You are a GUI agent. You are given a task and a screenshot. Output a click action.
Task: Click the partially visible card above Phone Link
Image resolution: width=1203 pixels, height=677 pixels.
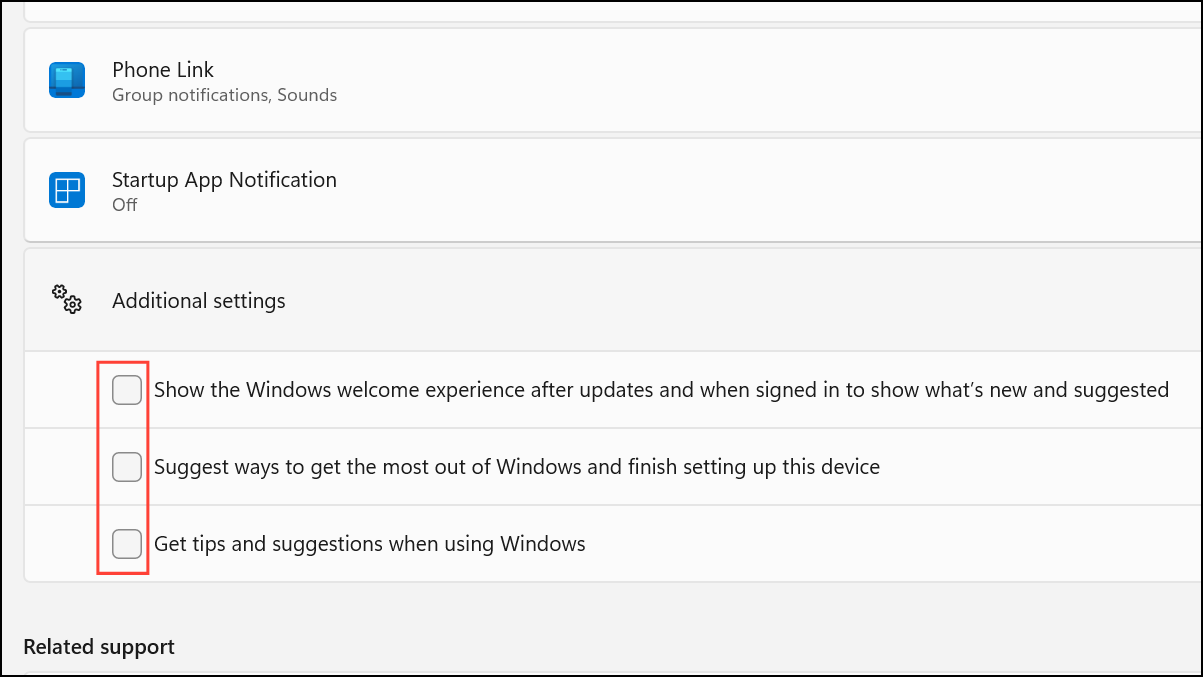[600, 10]
